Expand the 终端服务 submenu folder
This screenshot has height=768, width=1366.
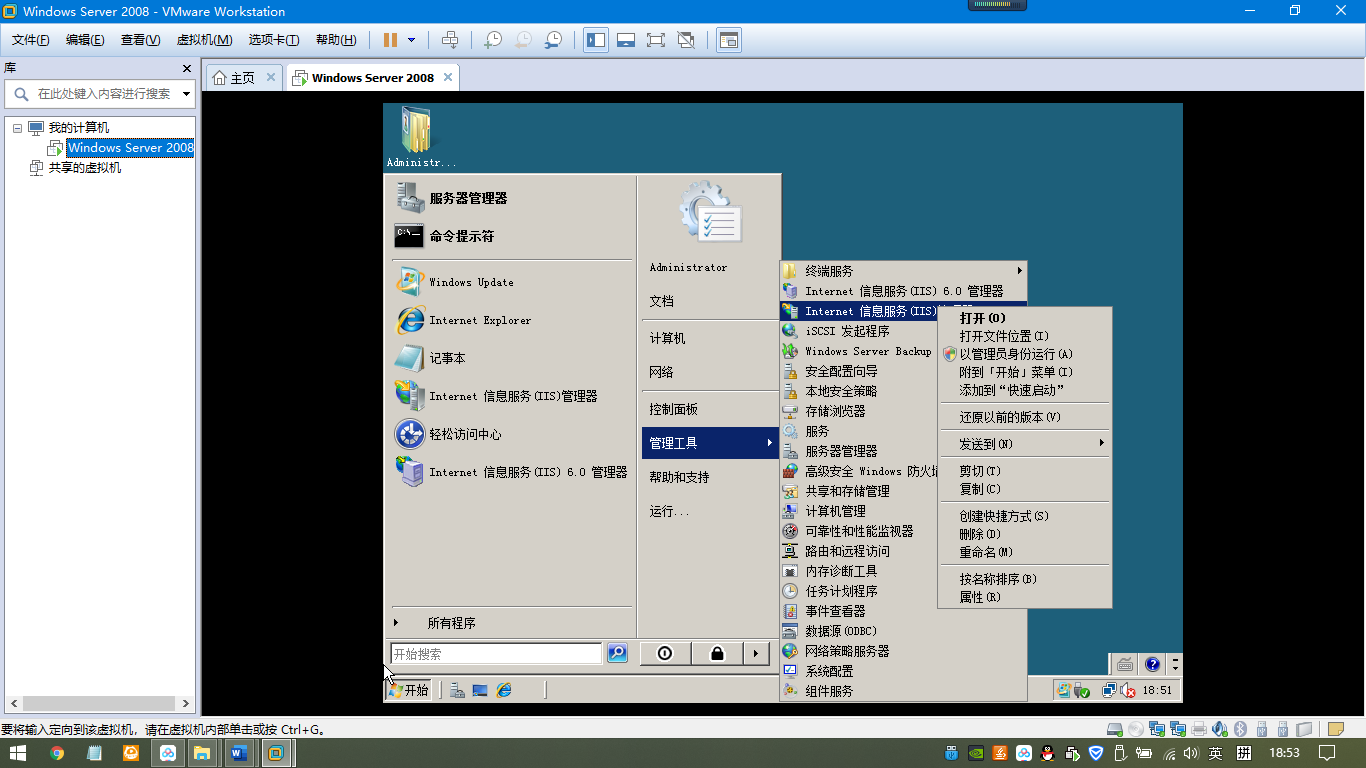coord(903,271)
